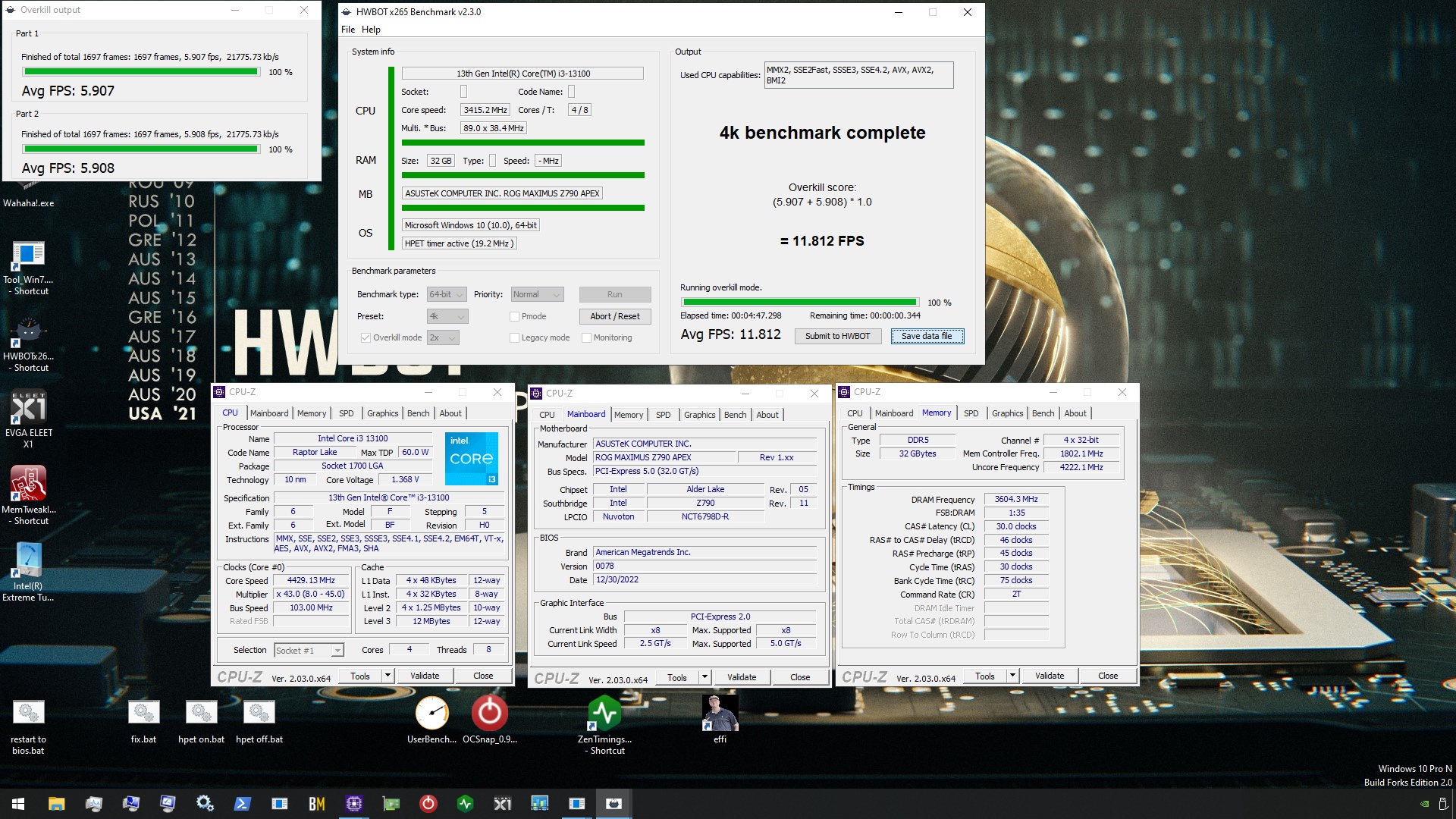The height and width of the screenshot is (819, 1456).
Task: Click Close button in Mainboard CPU-Z
Action: point(800,677)
